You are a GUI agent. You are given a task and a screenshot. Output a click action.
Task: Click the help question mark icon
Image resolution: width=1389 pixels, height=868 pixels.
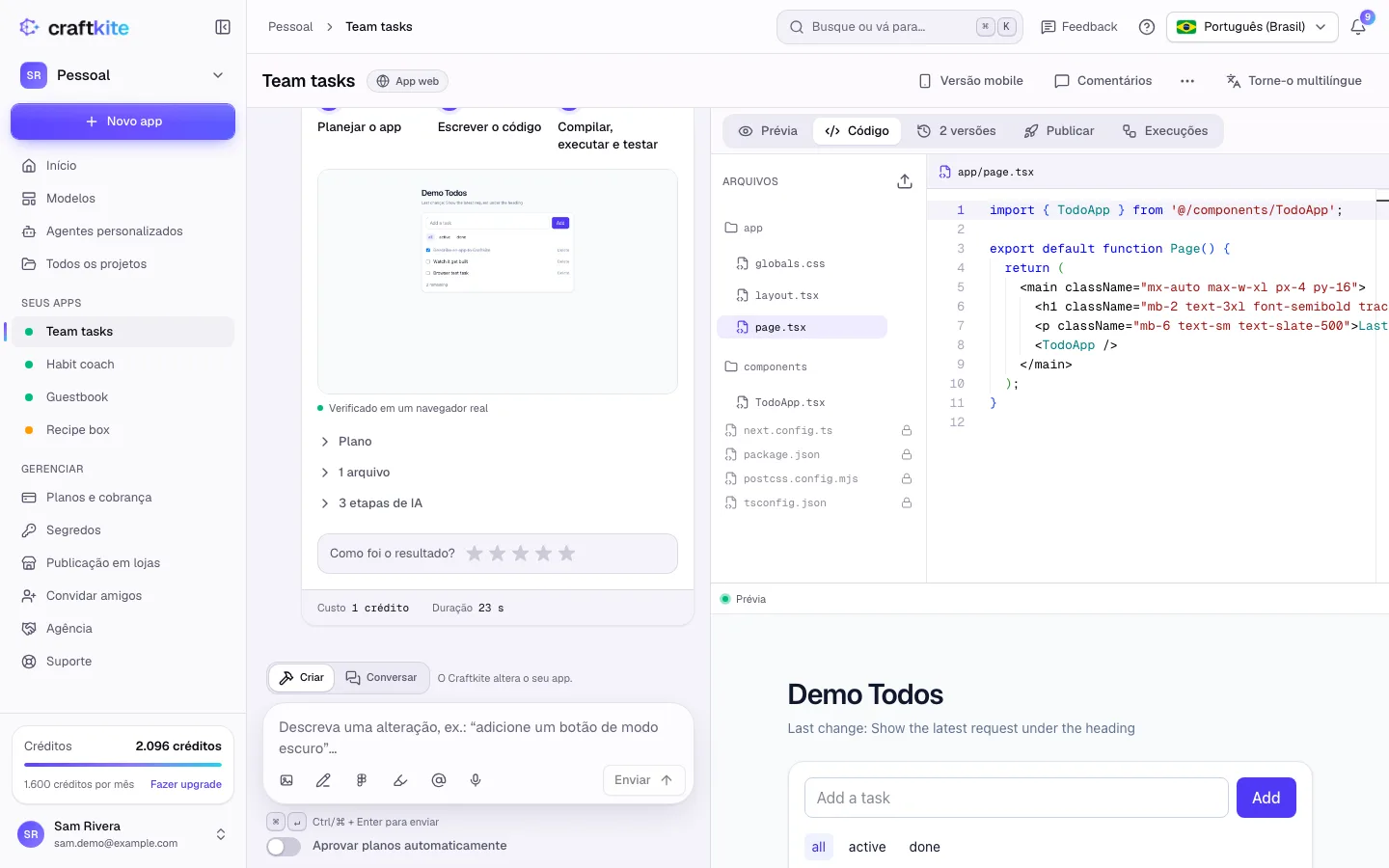(1147, 27)
